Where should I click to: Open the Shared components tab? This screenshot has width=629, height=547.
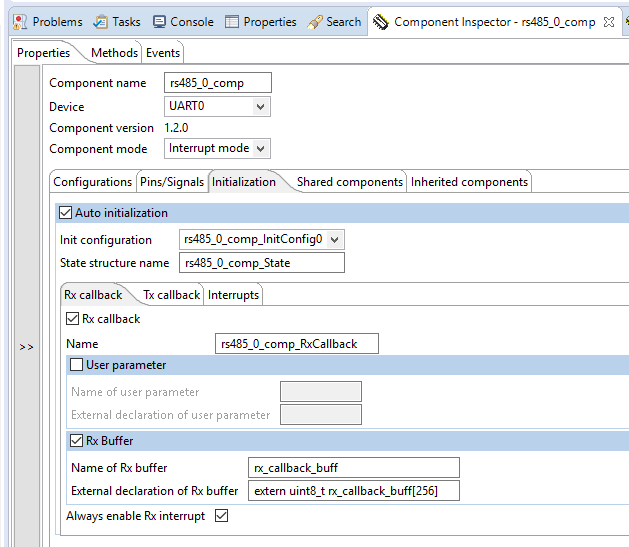(349, 182)
